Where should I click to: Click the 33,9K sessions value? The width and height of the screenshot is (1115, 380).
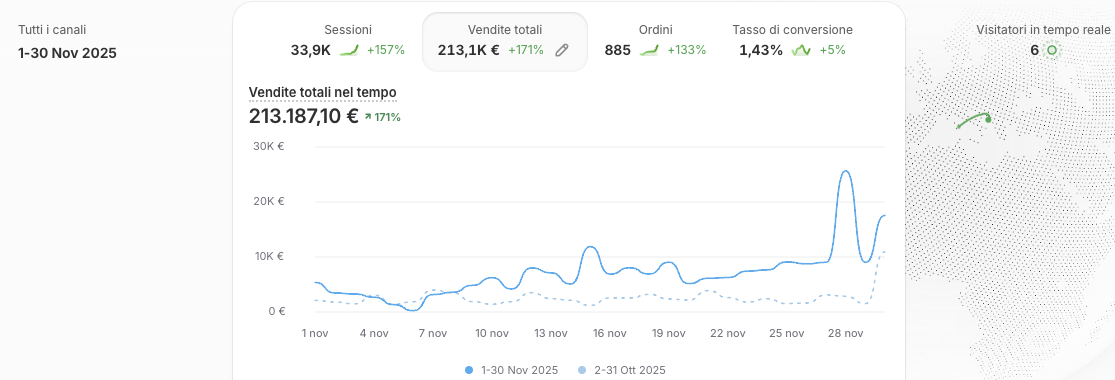tap(311, 50)
